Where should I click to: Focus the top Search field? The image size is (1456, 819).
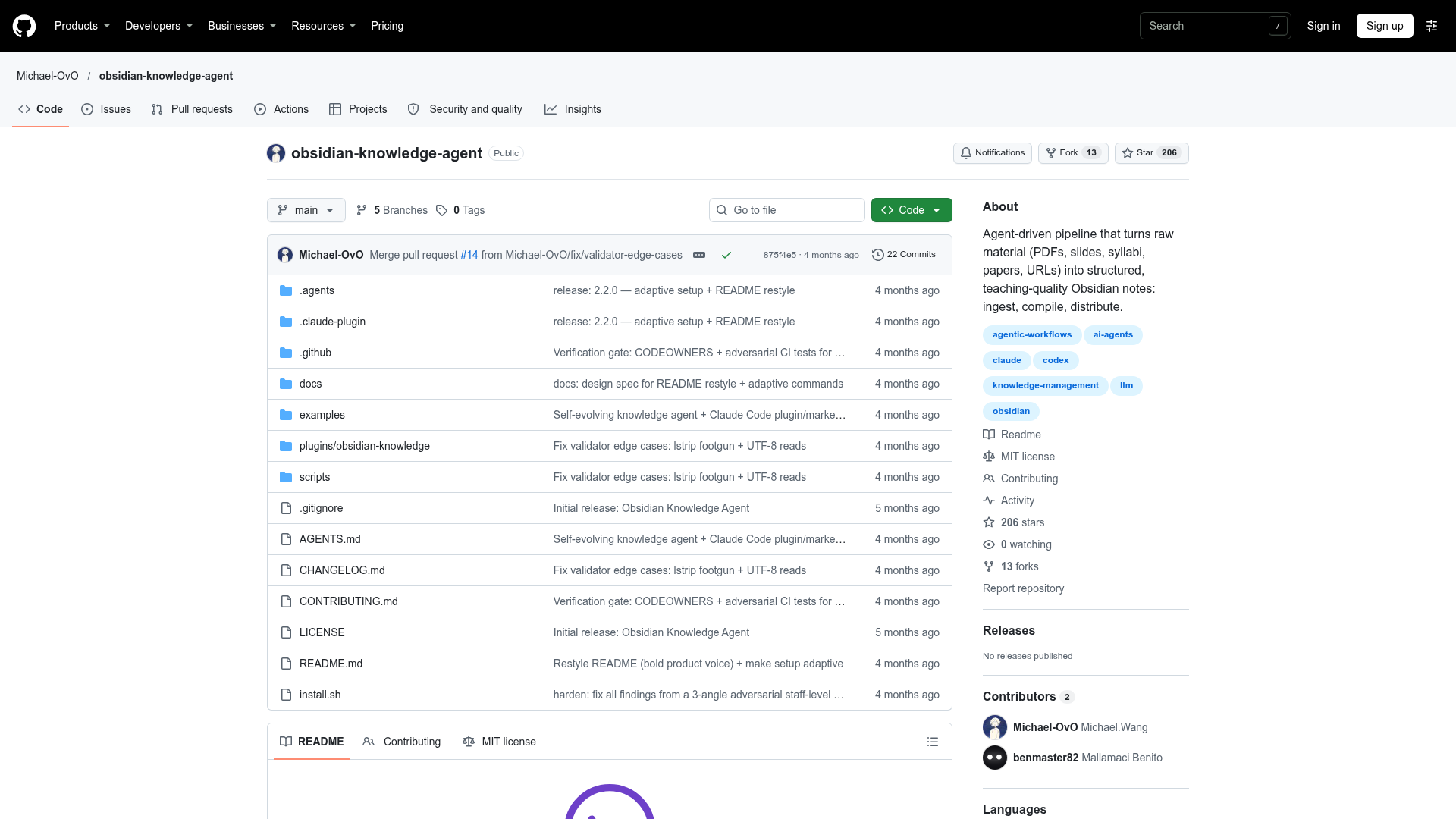(x=1215, y=26)
